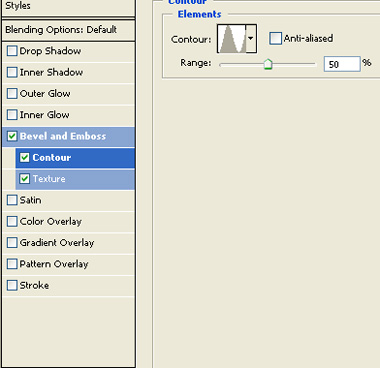
Task: Toggle the Outer Glow checkbox
Action: coord(12,94)
